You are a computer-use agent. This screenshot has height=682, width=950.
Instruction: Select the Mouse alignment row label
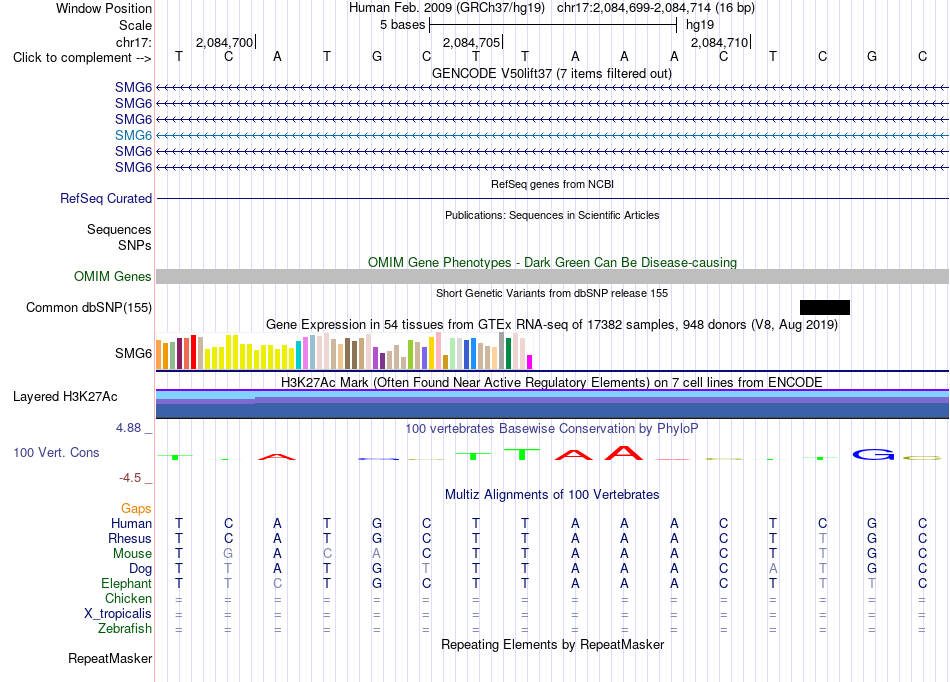pos(132,554)
